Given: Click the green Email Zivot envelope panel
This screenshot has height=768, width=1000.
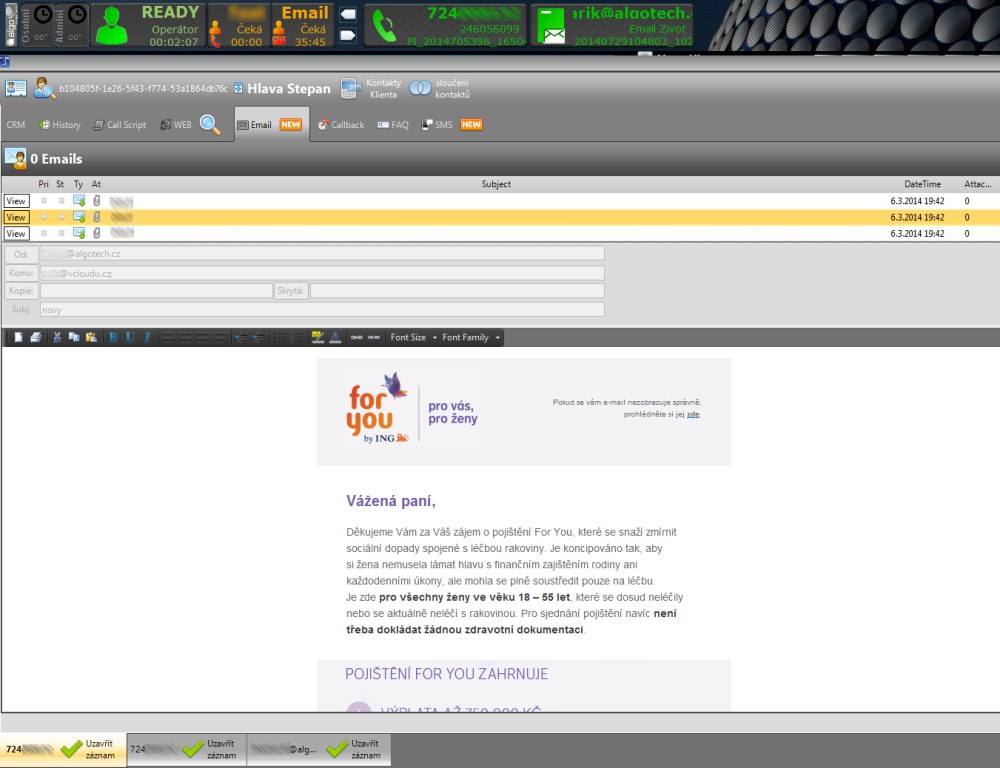Looking at the screenshot, I should [x=612, y=26].
